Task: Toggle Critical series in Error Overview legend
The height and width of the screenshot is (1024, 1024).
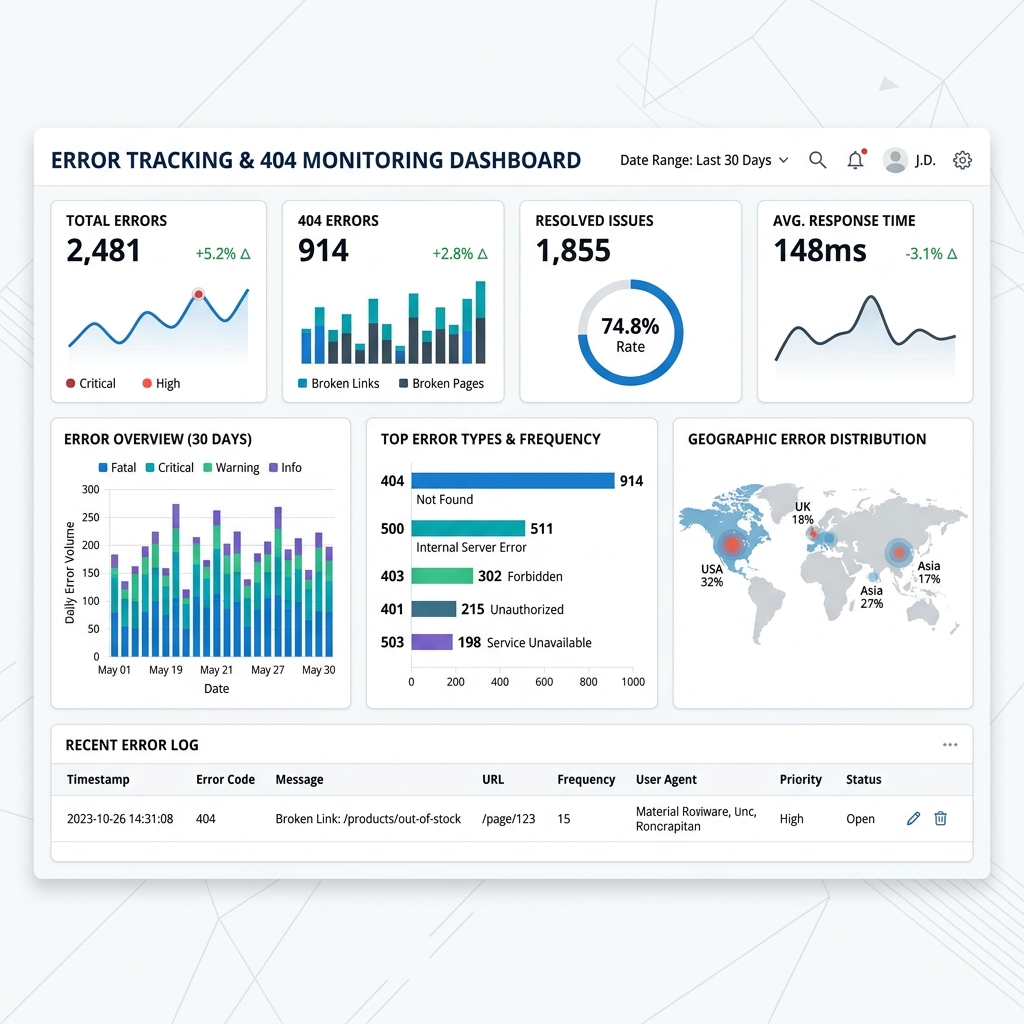Action: click(x=169, y=468)
